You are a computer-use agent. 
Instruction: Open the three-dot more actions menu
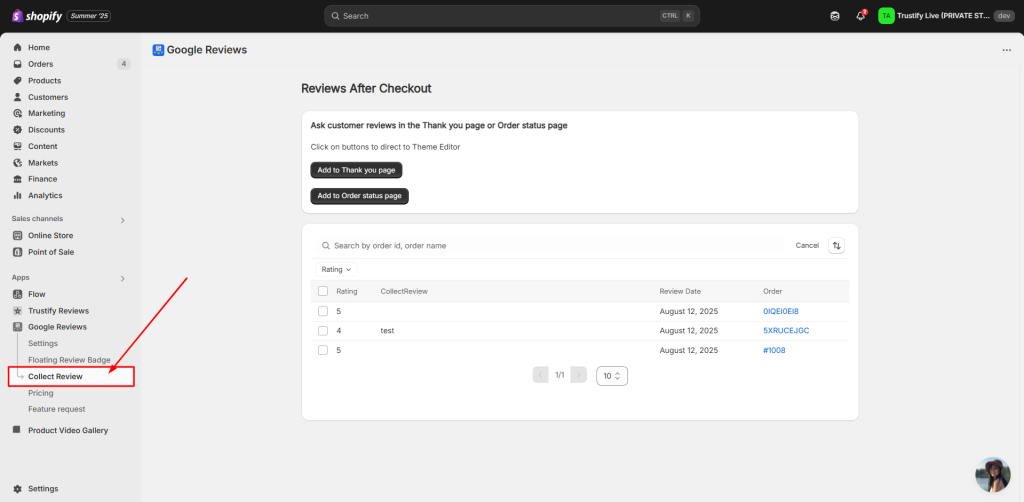pos(1006,50)
